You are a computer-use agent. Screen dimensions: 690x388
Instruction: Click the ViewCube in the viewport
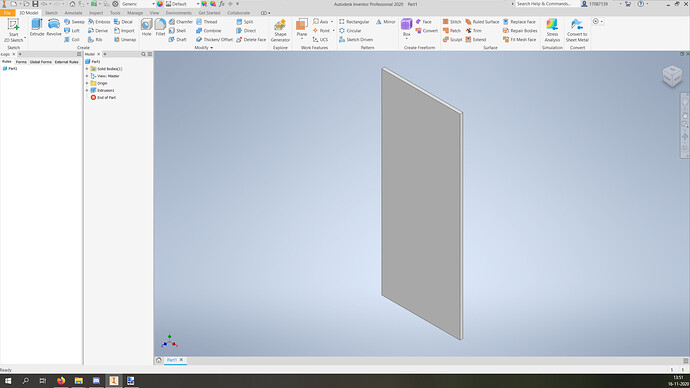672,76
